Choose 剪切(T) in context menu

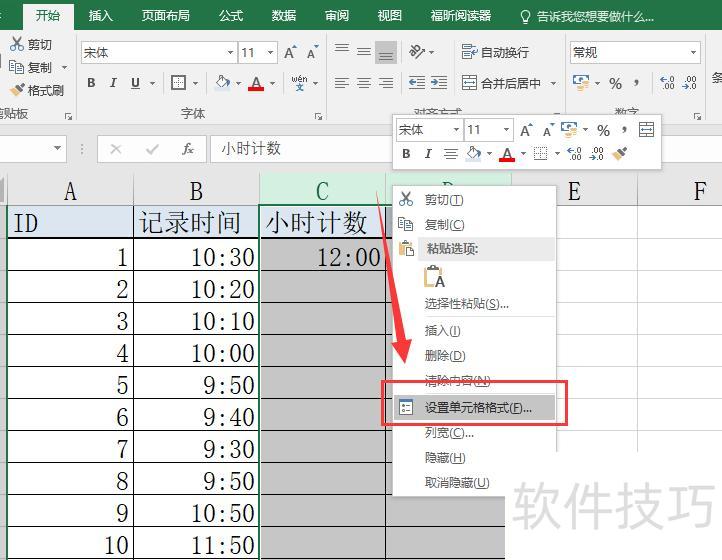(x=474, y=199)
